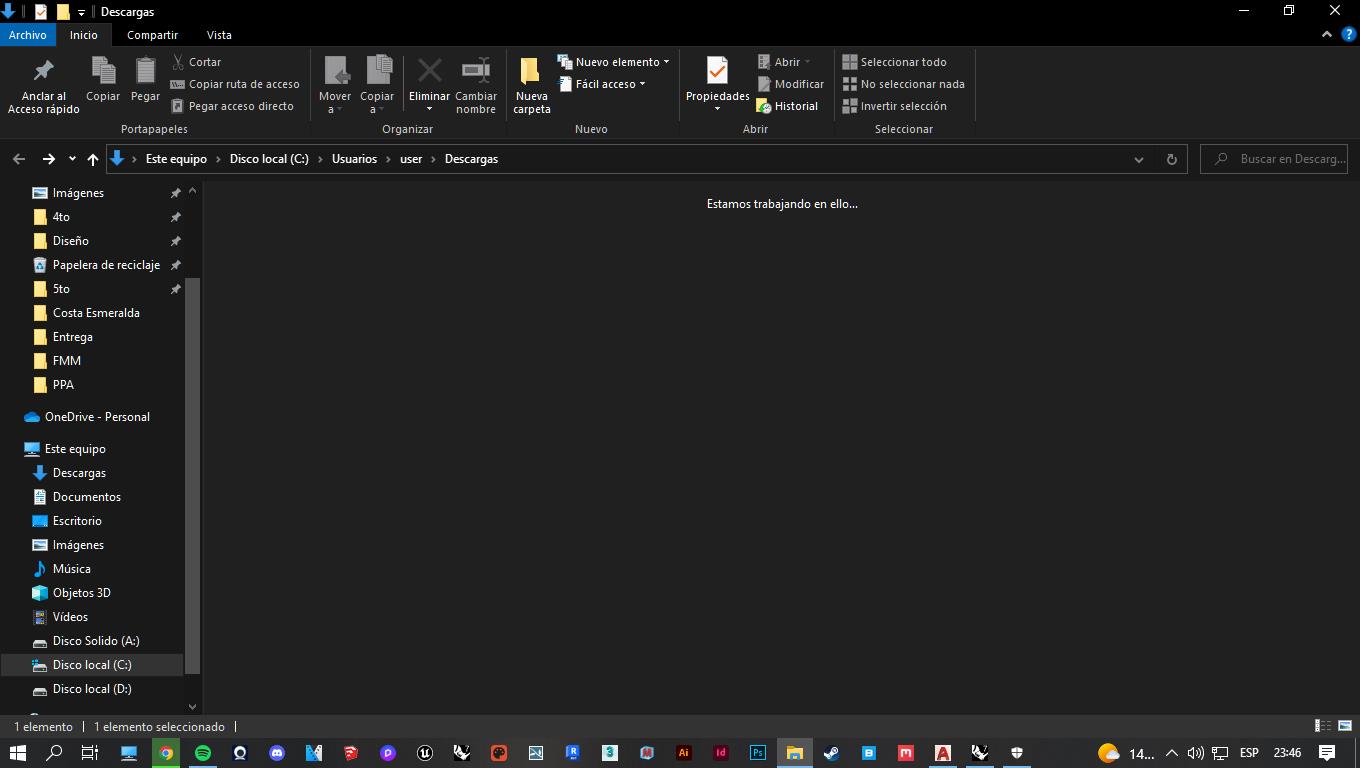Click the ribbon help question mark icon
1360x768 pixels.
coord(1347,34)
